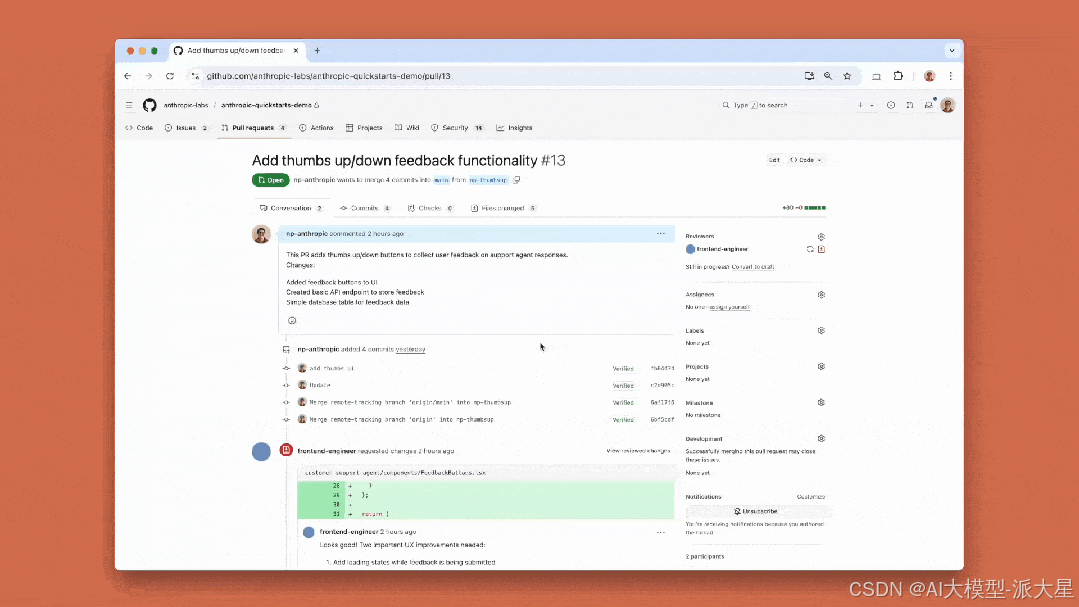1079x607 pixels.
Task: Switch to the Code repository tab
Action: 140,128
